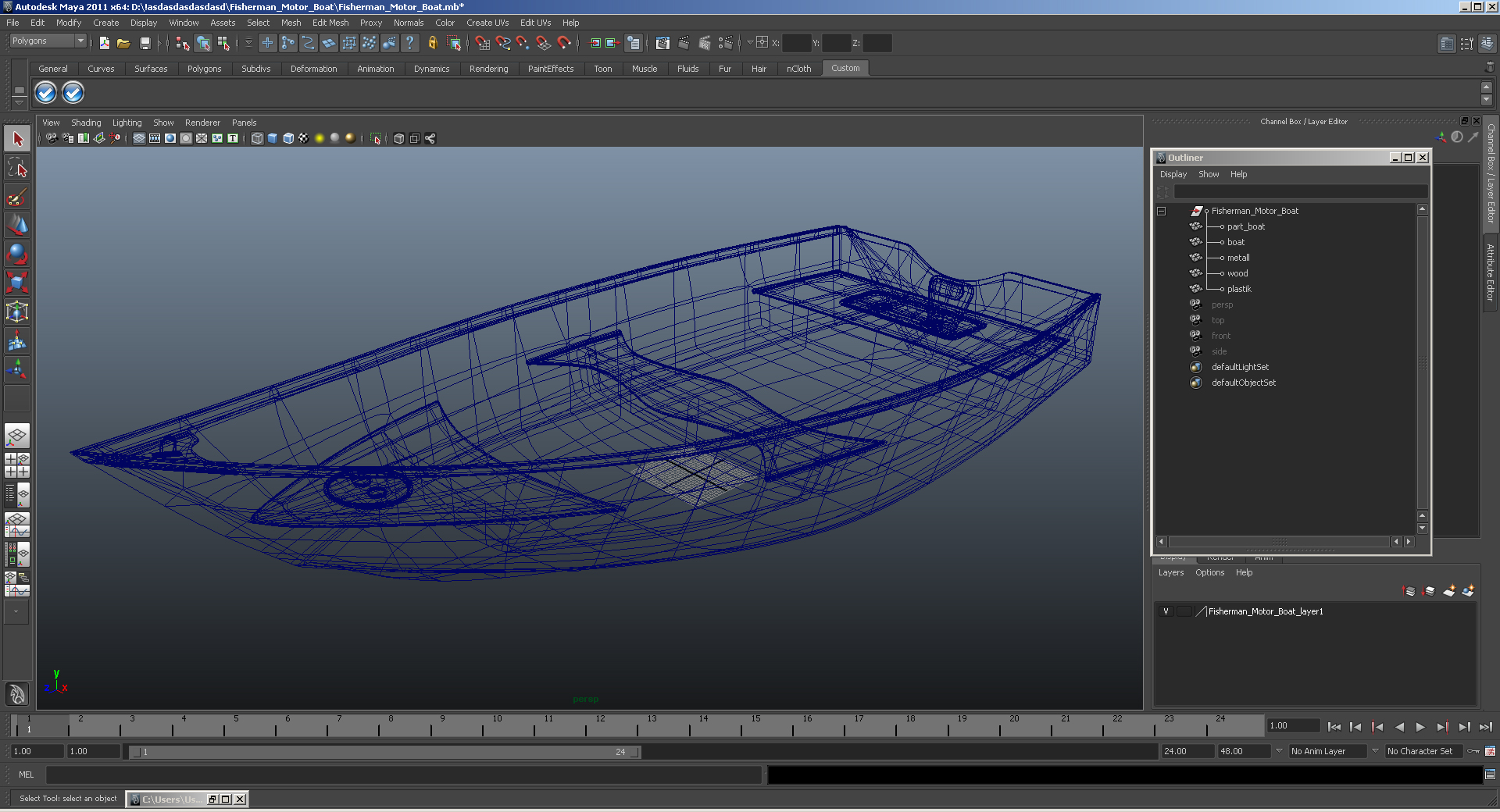Enable Snap to Curves magnet icon
Viewport: 1500px width, 812px height.
click(x=502, y=43)
